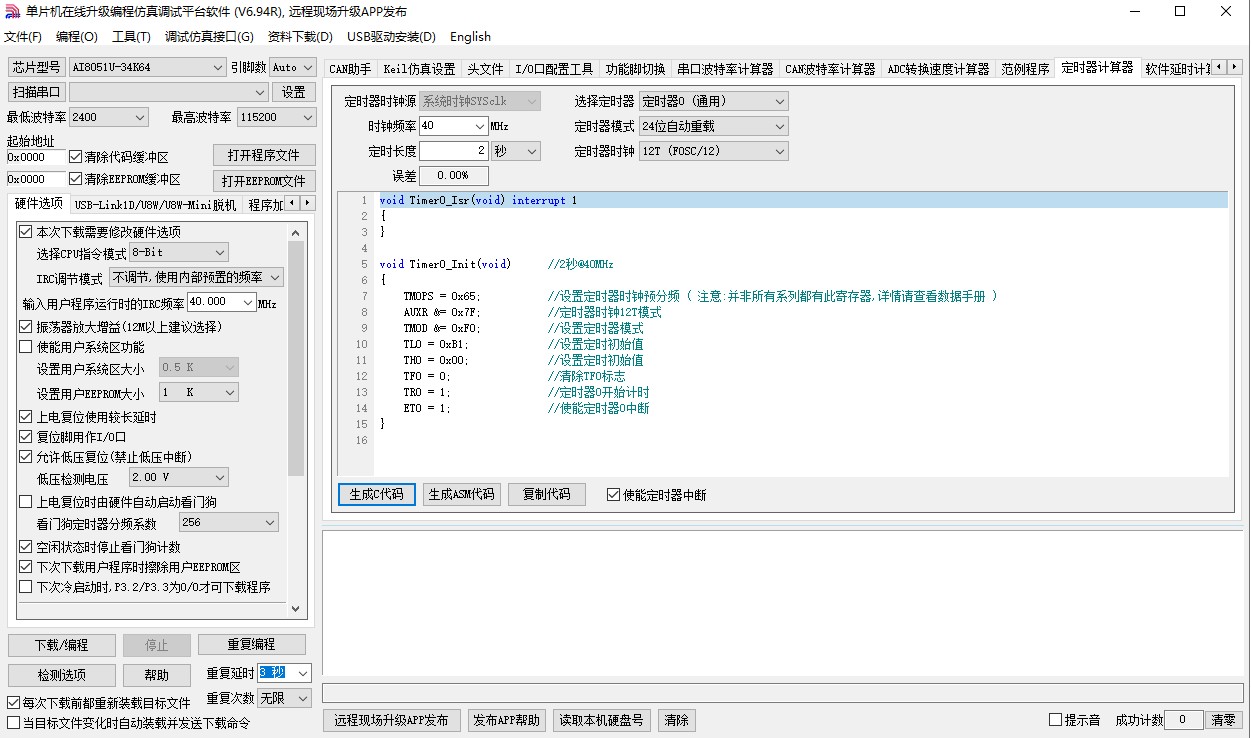Screen dimensions: 1251x738
Task: Open 资料下载(D) menu
Action: pos(300,37)
